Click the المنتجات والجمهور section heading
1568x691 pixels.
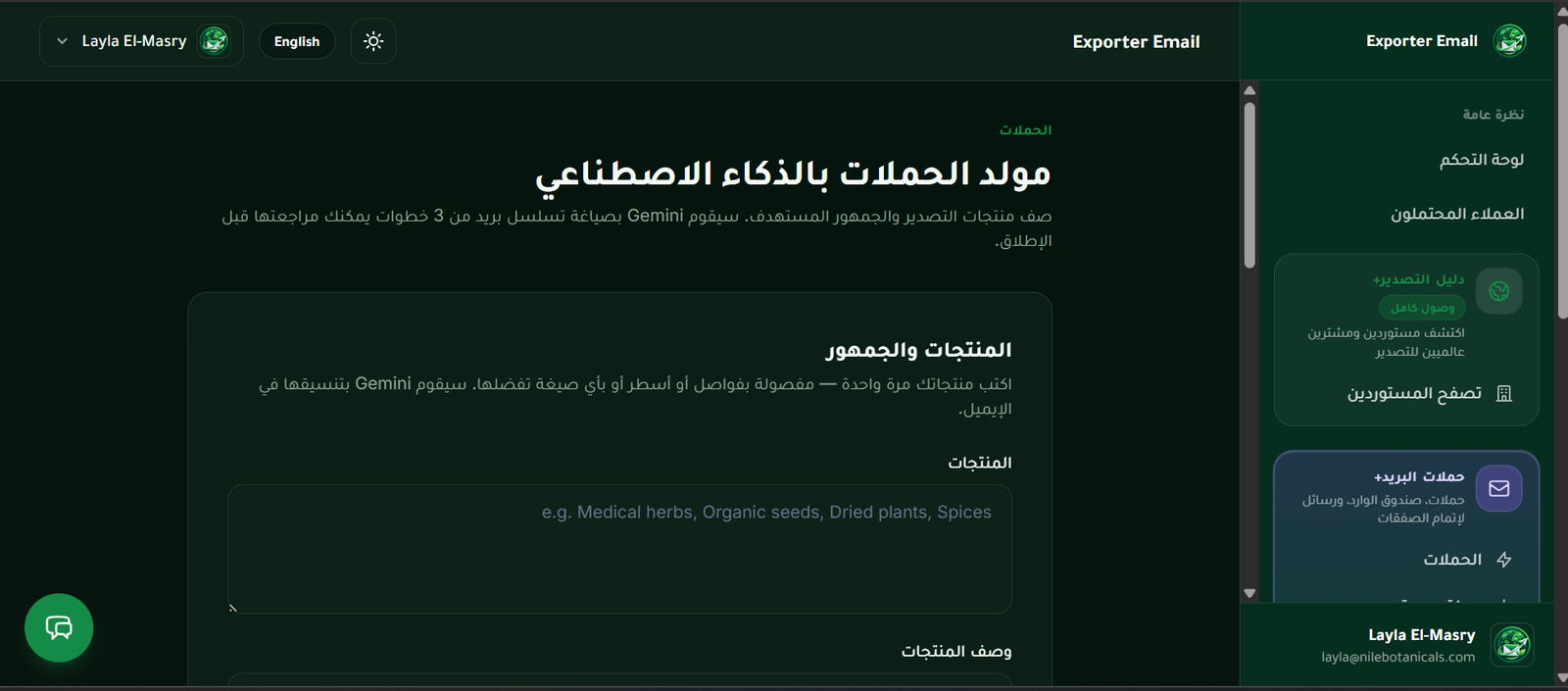click(918, 350)
